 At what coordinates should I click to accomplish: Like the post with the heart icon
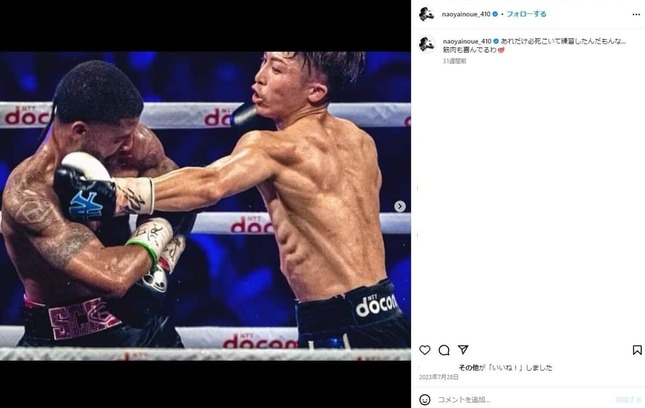[x=425, y=350]
